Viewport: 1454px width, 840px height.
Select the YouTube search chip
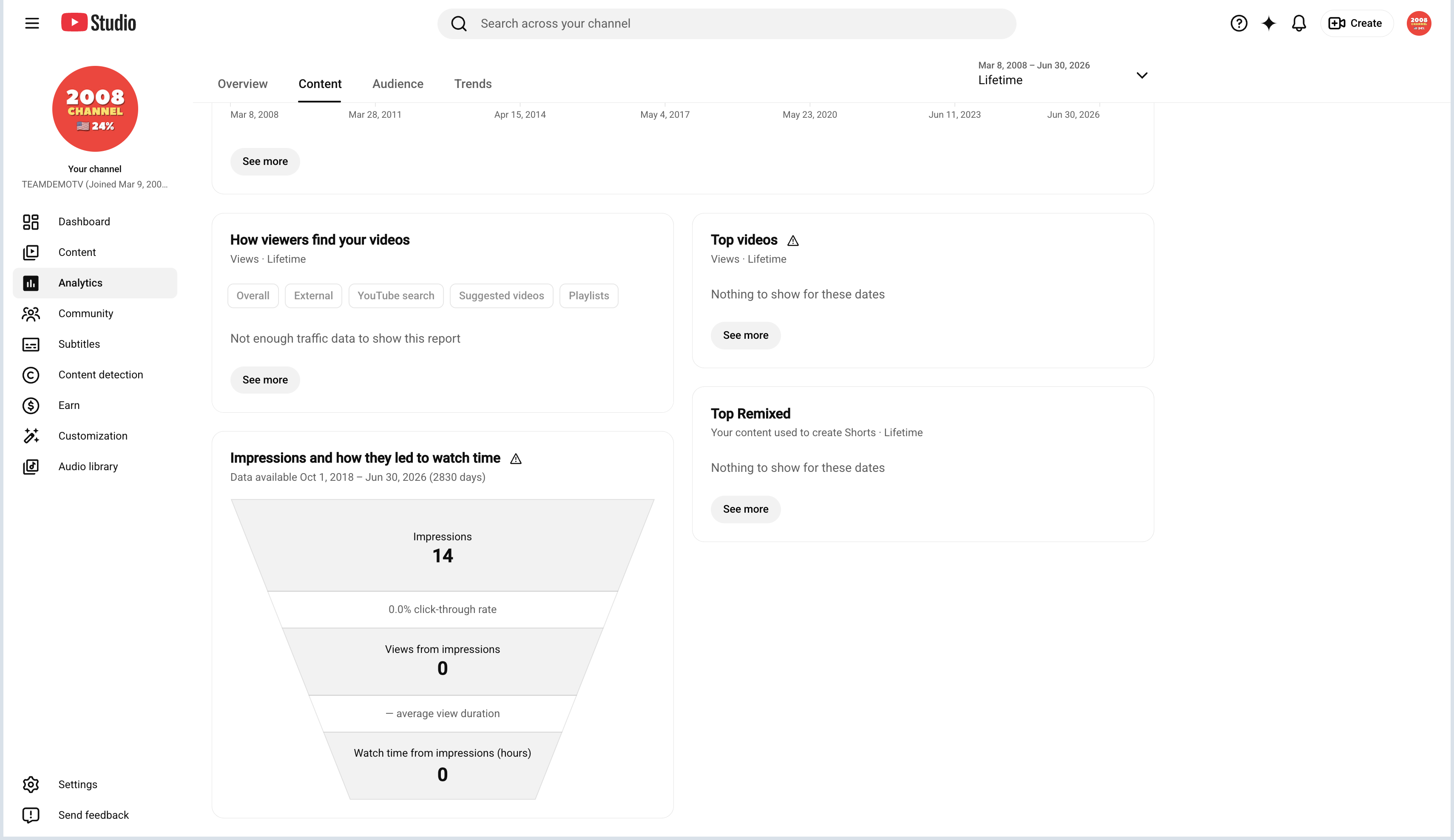tap(396, 295)
